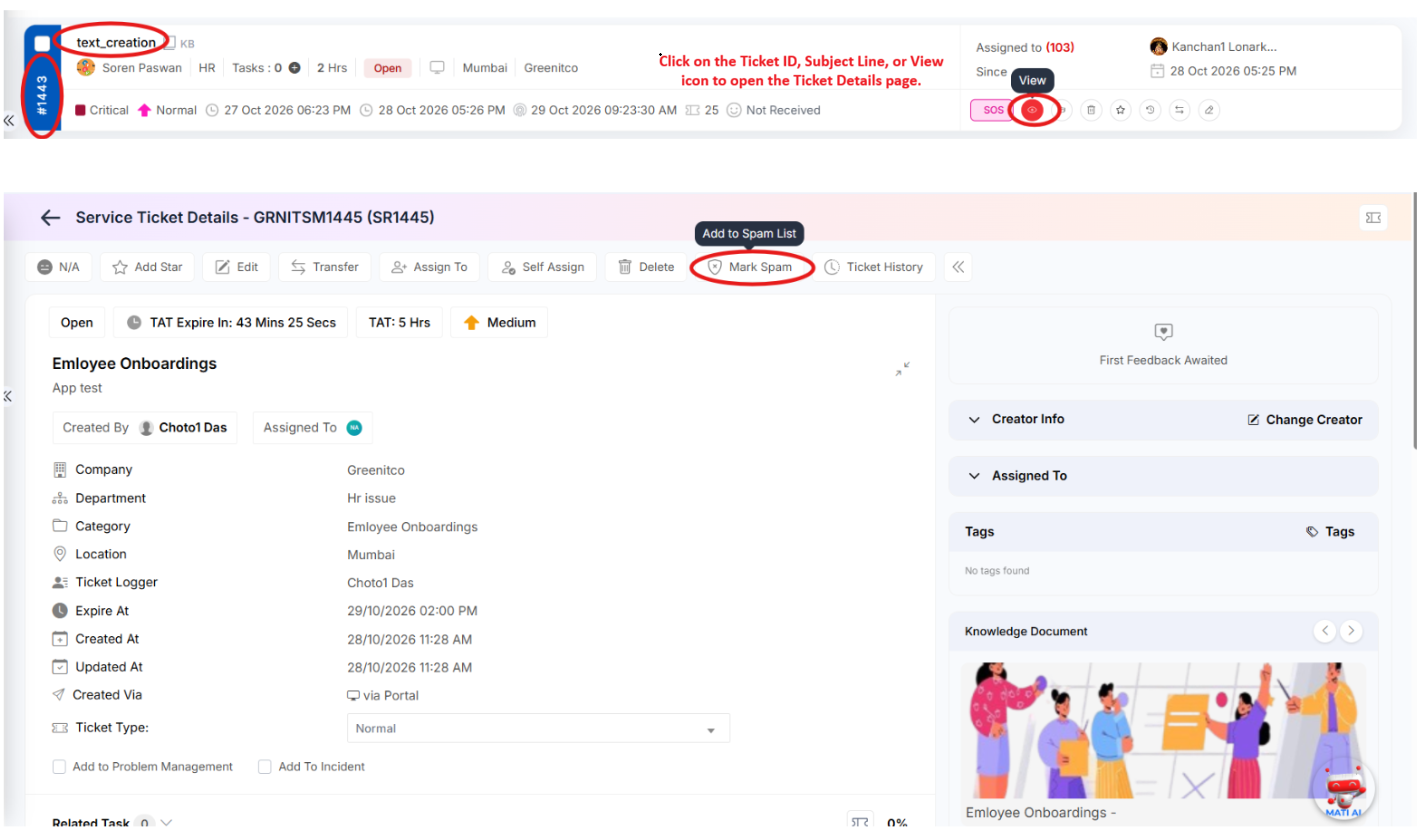The width and height of the screenshot is (1417, 831).
Task: Check Add to Problem Management
Action: coord(60,767)
